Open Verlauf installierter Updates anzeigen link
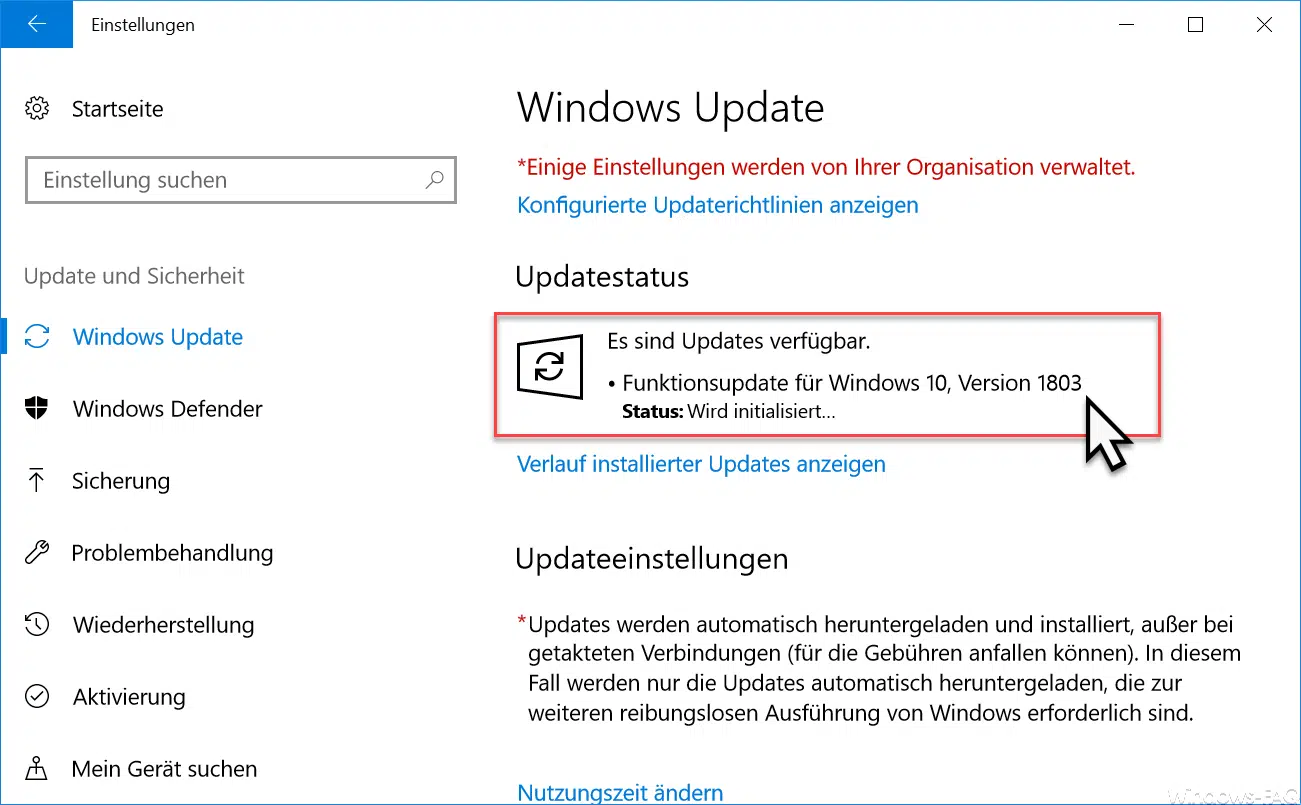Image resolution: width=1301 pixels, height=805 pixels. [701, 464]
